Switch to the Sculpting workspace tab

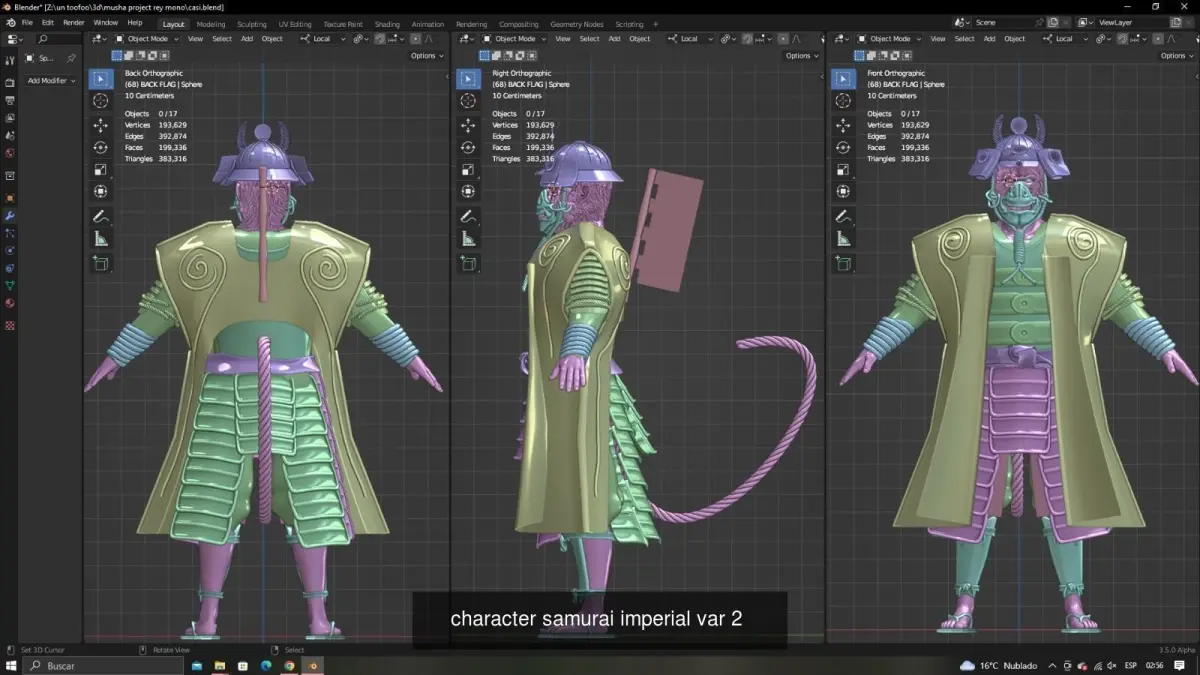[x=252, y=24]
